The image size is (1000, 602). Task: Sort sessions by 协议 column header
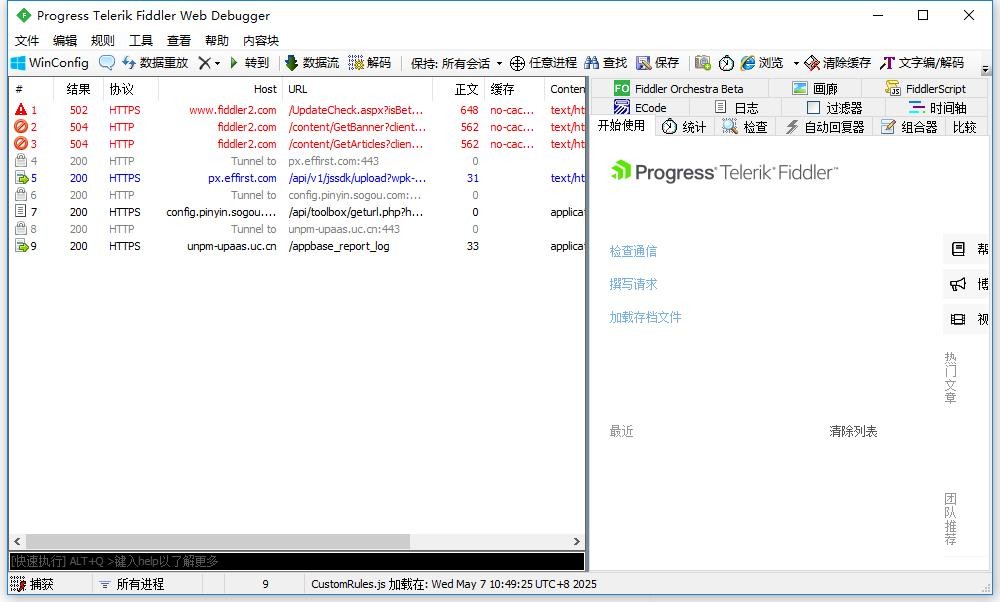pyautogui.click(x=131, y=89)
